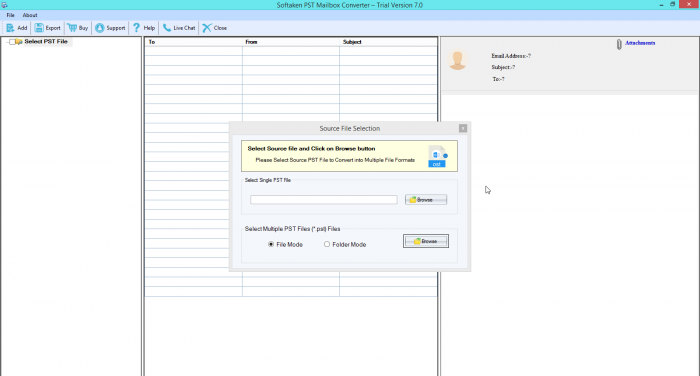
Task: Restore down the application window
Action: tap(672, 4)
